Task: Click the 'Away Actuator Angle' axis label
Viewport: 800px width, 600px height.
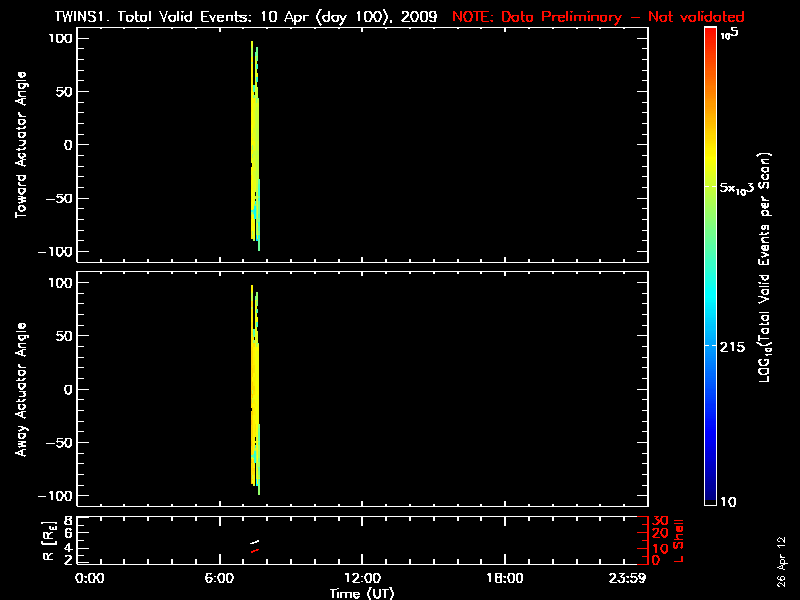Action: [19, 391]
